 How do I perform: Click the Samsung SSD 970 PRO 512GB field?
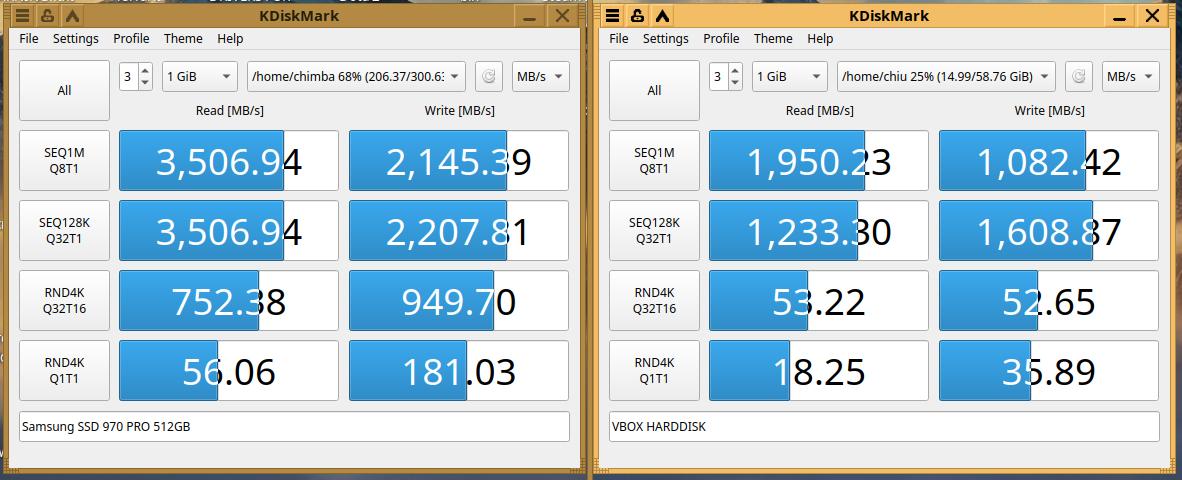pos(294,426)
